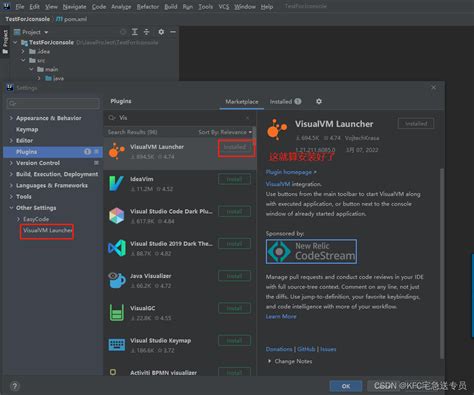Open the Refactor menu
The image size is (474, 395).
pos(148,7)
